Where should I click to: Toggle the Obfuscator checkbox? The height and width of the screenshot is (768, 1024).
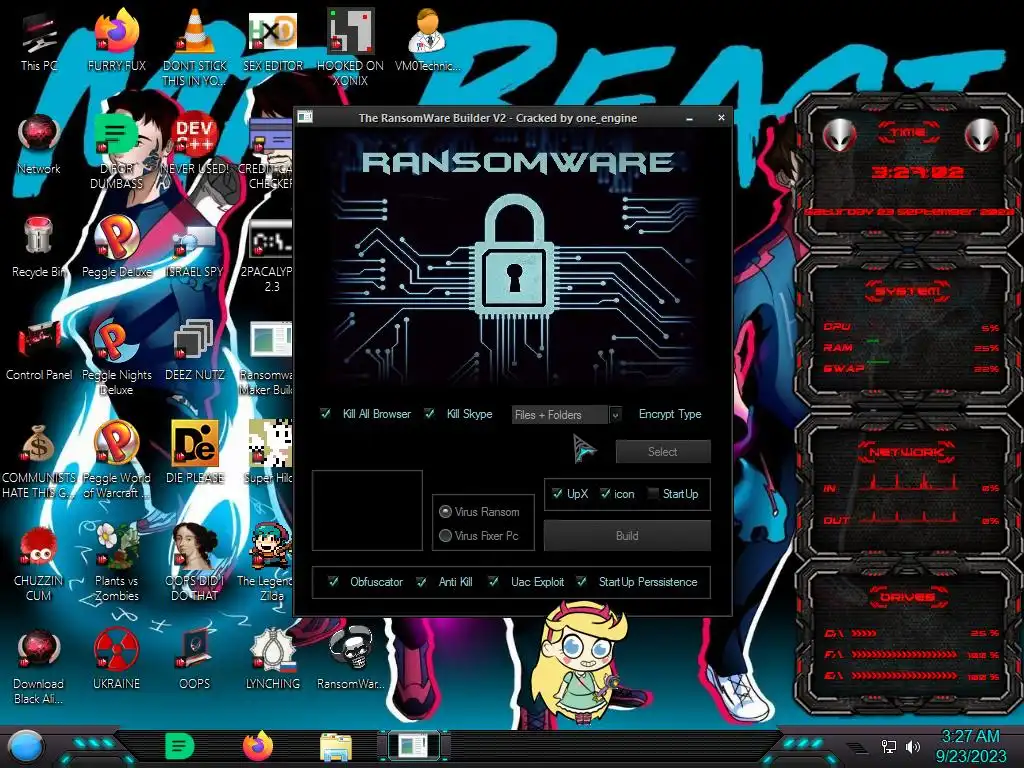(332, 581)
